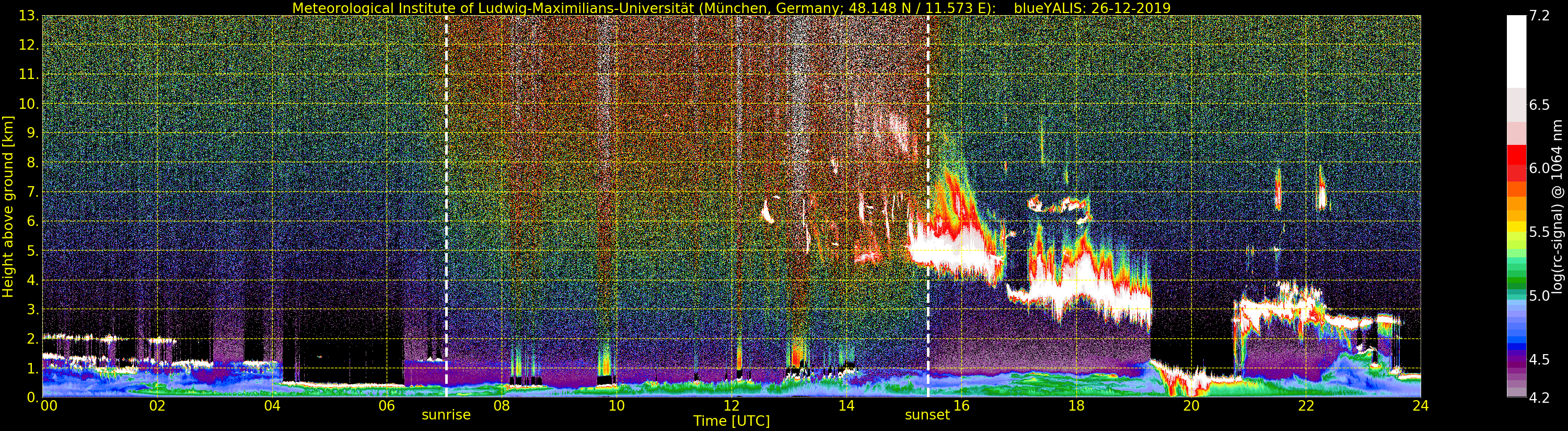Click the height axis tick label 12.
1568x431 pixels.
click(x=29, y=45)
